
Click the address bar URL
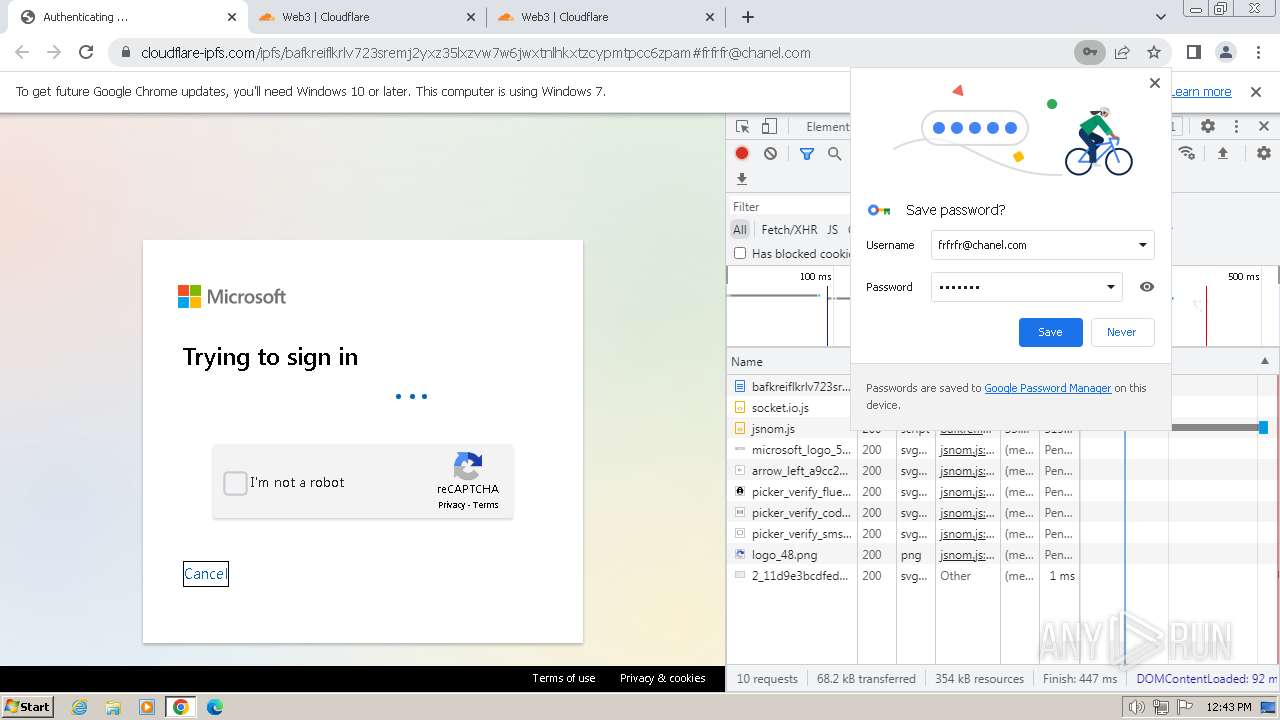coord(475,53)
